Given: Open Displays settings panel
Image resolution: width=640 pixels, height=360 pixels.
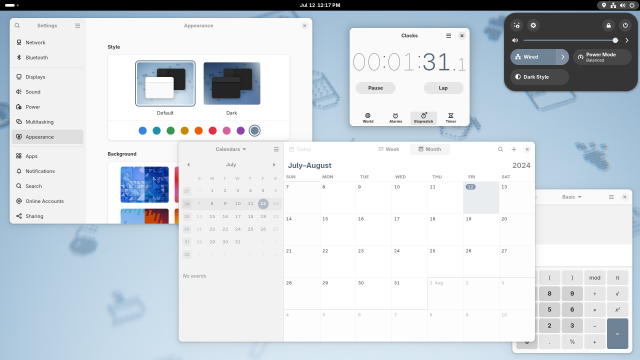Looking at the screenshot, I should 47,77.
